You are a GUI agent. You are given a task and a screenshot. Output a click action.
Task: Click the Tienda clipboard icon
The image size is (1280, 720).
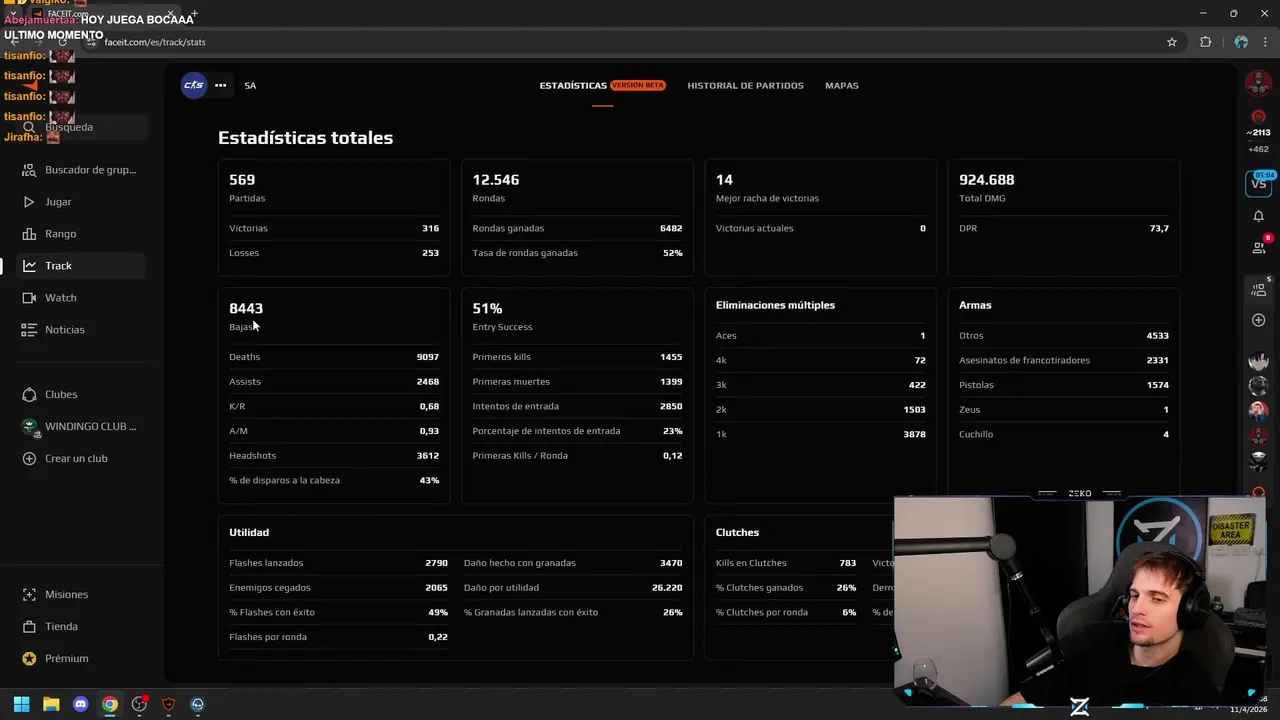(29, 627)
